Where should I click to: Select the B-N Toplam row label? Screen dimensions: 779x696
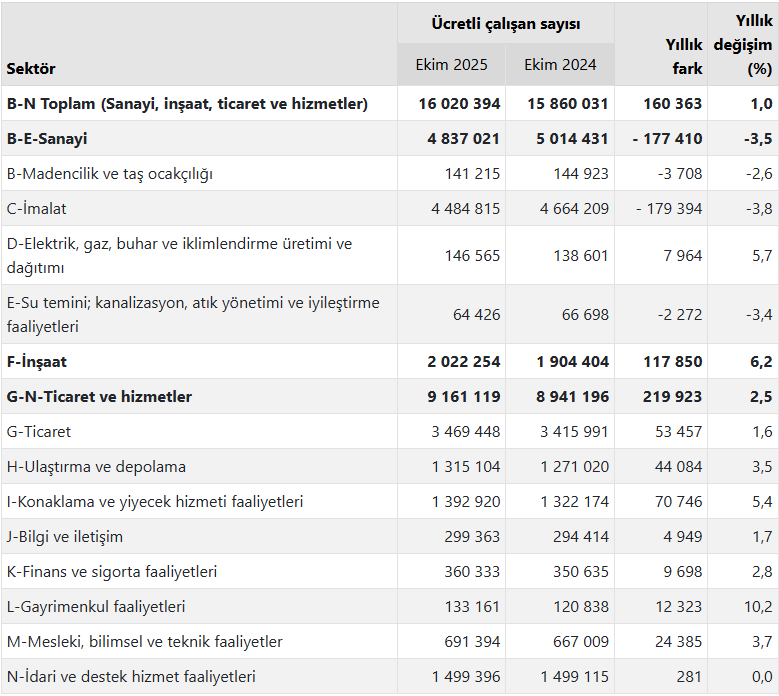tap(187, 103)
